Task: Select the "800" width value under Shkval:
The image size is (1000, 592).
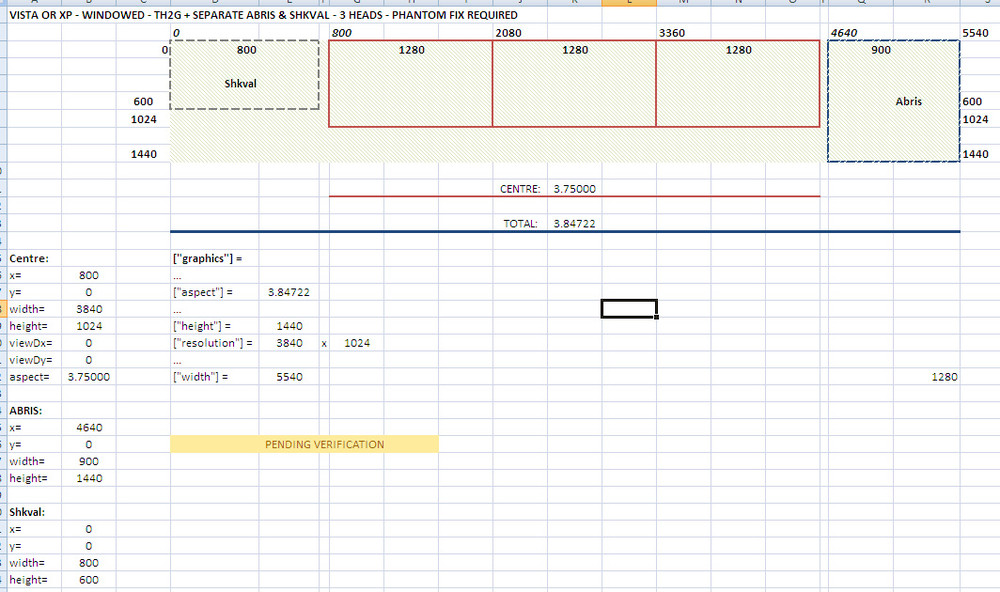Action: tap(89, 563)
